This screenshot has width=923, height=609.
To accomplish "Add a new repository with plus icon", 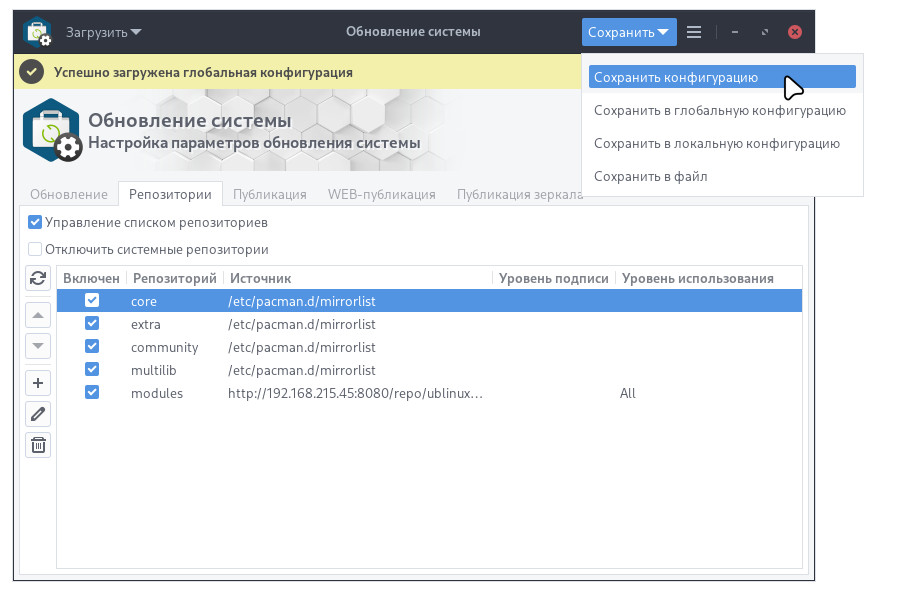I will click(38, 383).
